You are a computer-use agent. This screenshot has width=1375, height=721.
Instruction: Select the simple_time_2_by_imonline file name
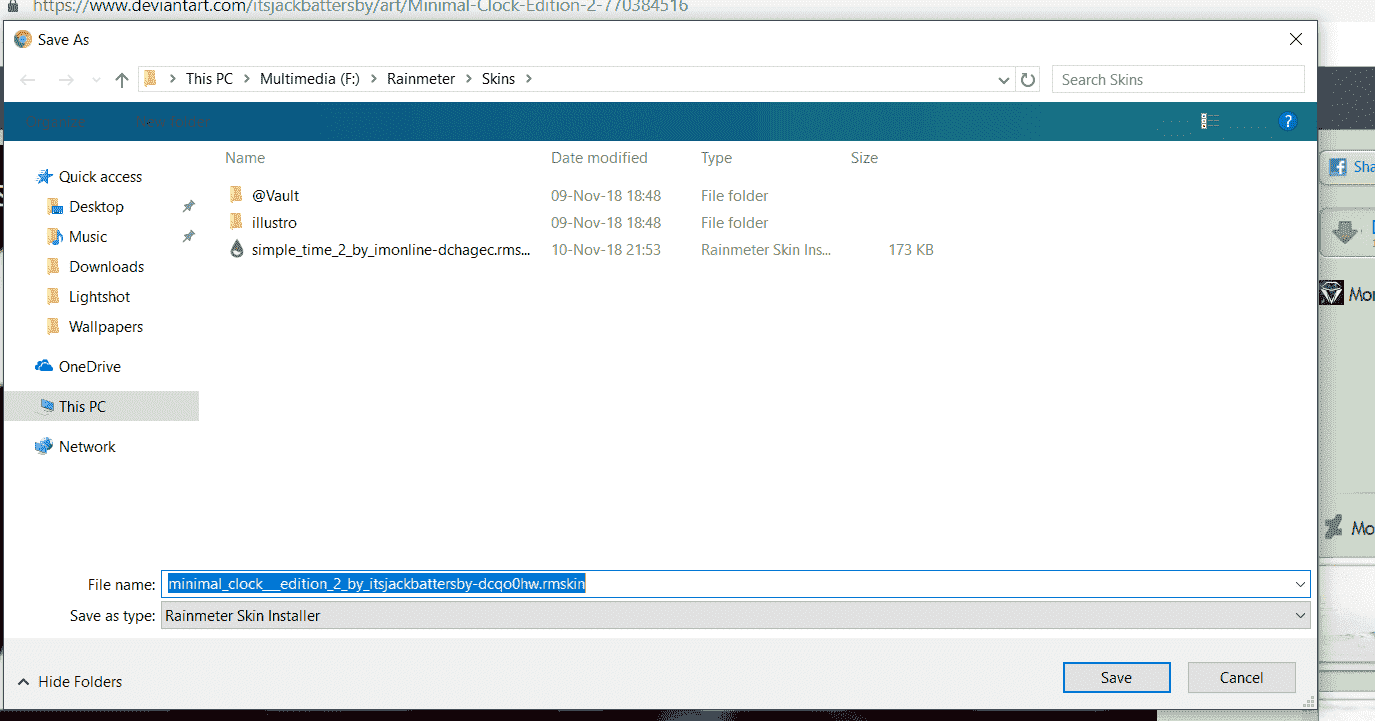[391, 249]
